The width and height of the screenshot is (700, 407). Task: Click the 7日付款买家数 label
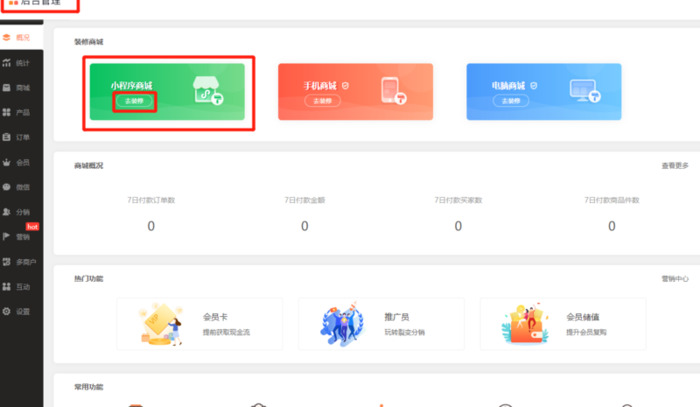[x=458, y=200]
